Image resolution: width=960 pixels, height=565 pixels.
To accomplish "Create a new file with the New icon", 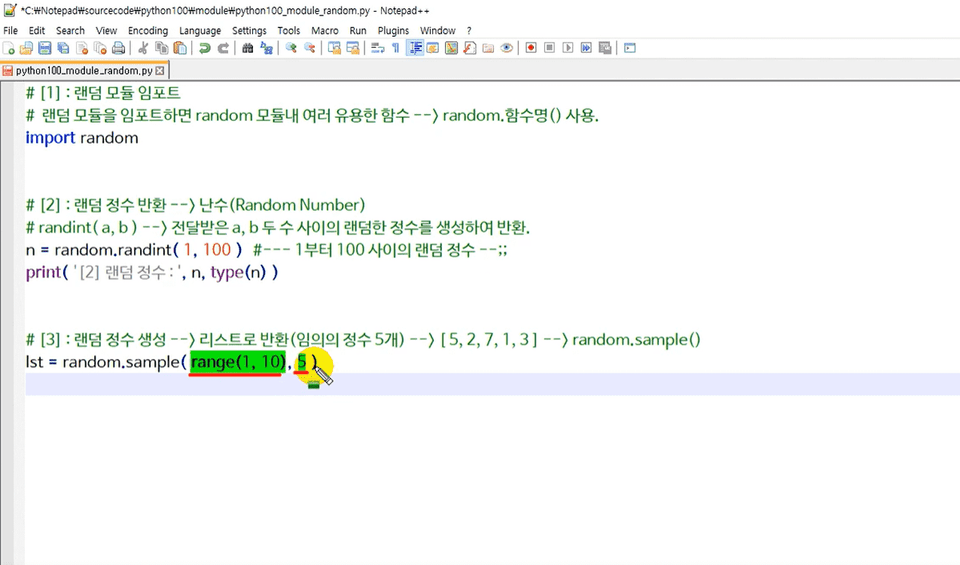I will coord(9,48).
